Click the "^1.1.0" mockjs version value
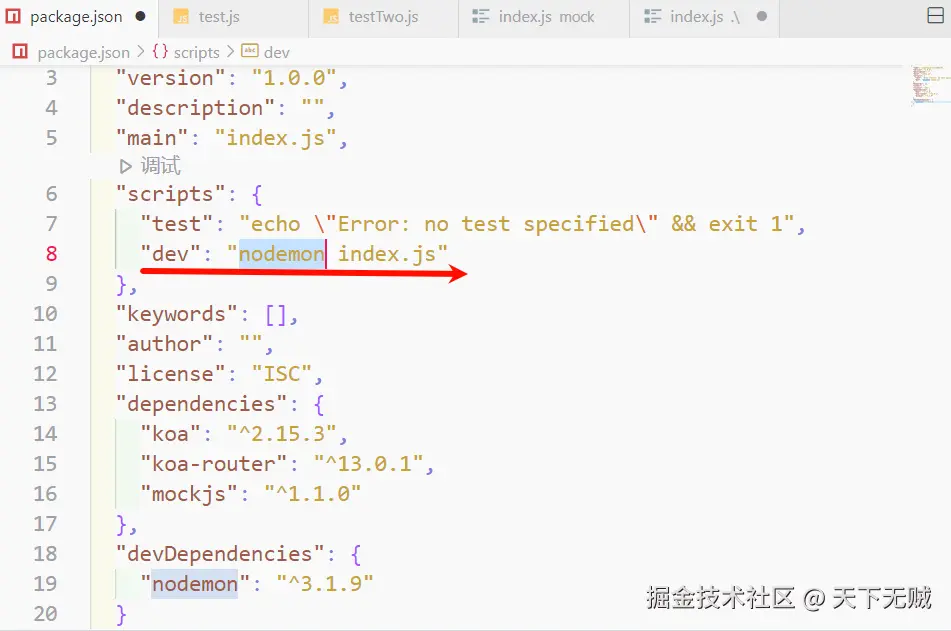The image size is (951, 631). [x=313, y=494]
